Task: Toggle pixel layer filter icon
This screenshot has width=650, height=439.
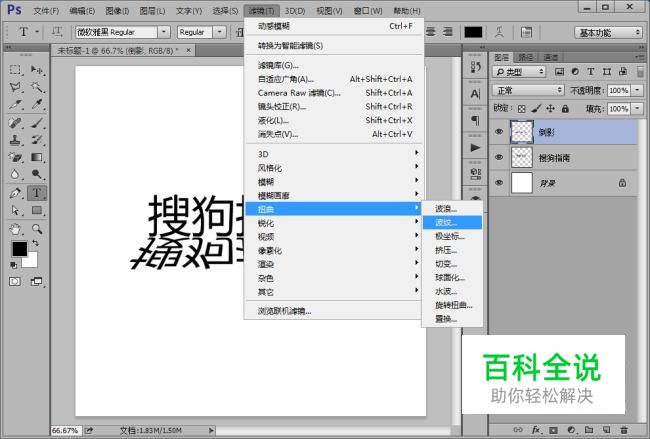Action: pos(559,72)
